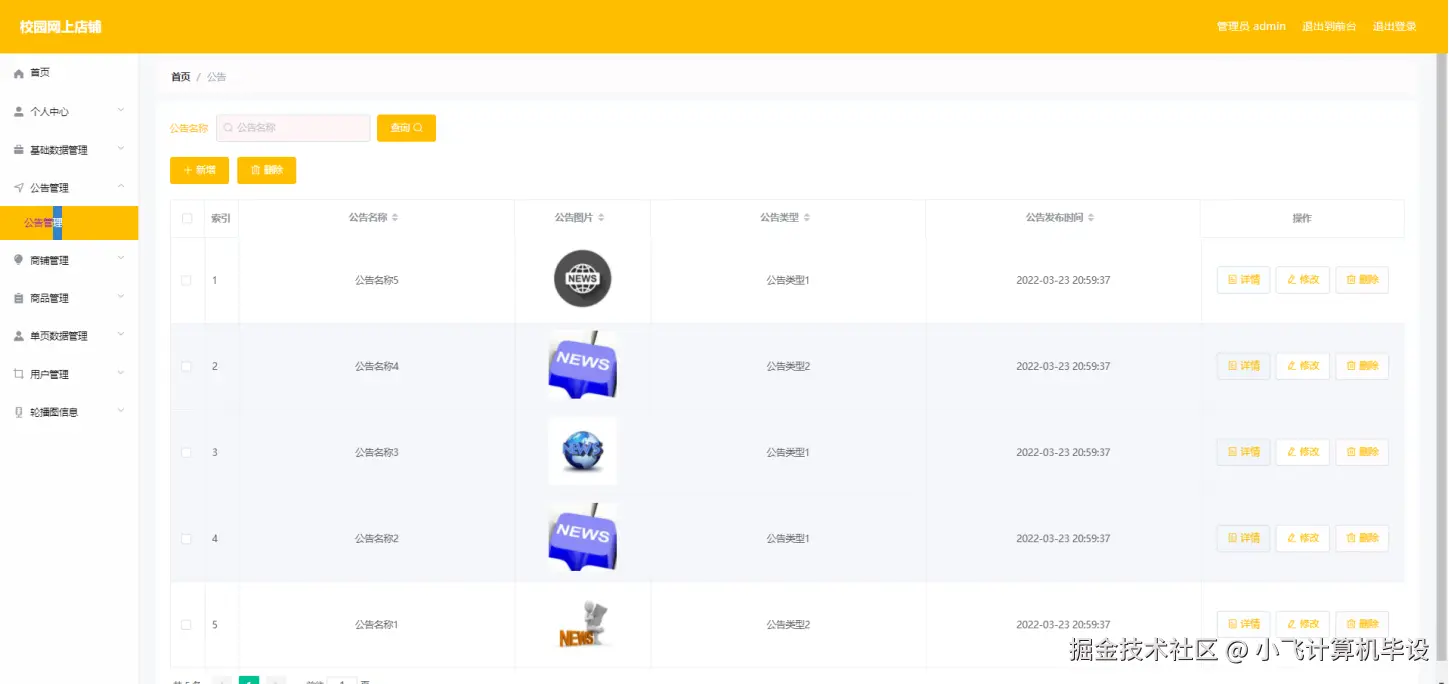
Task: Expand 个人中心 with its chevron
Action: [121, 110]
